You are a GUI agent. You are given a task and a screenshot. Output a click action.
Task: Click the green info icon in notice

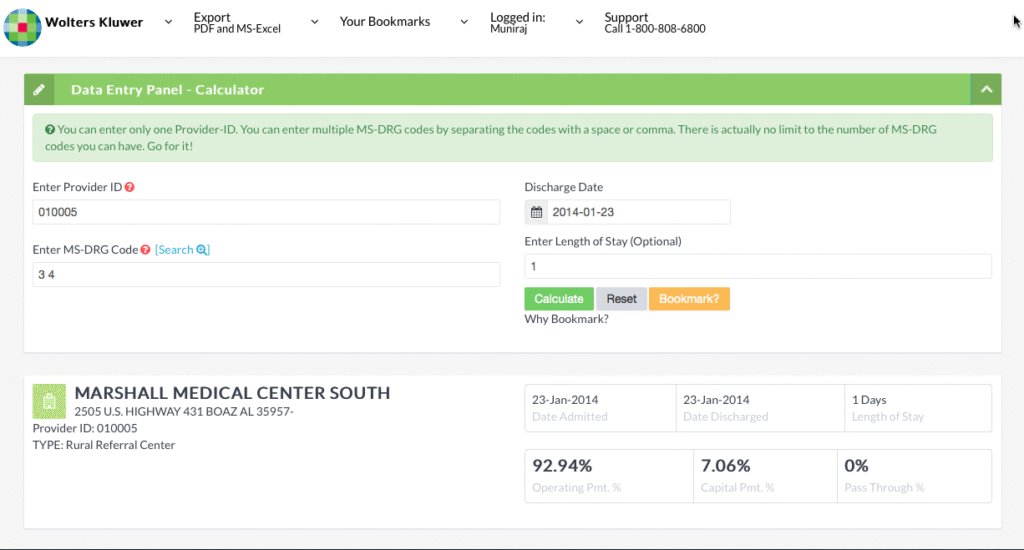50,130
